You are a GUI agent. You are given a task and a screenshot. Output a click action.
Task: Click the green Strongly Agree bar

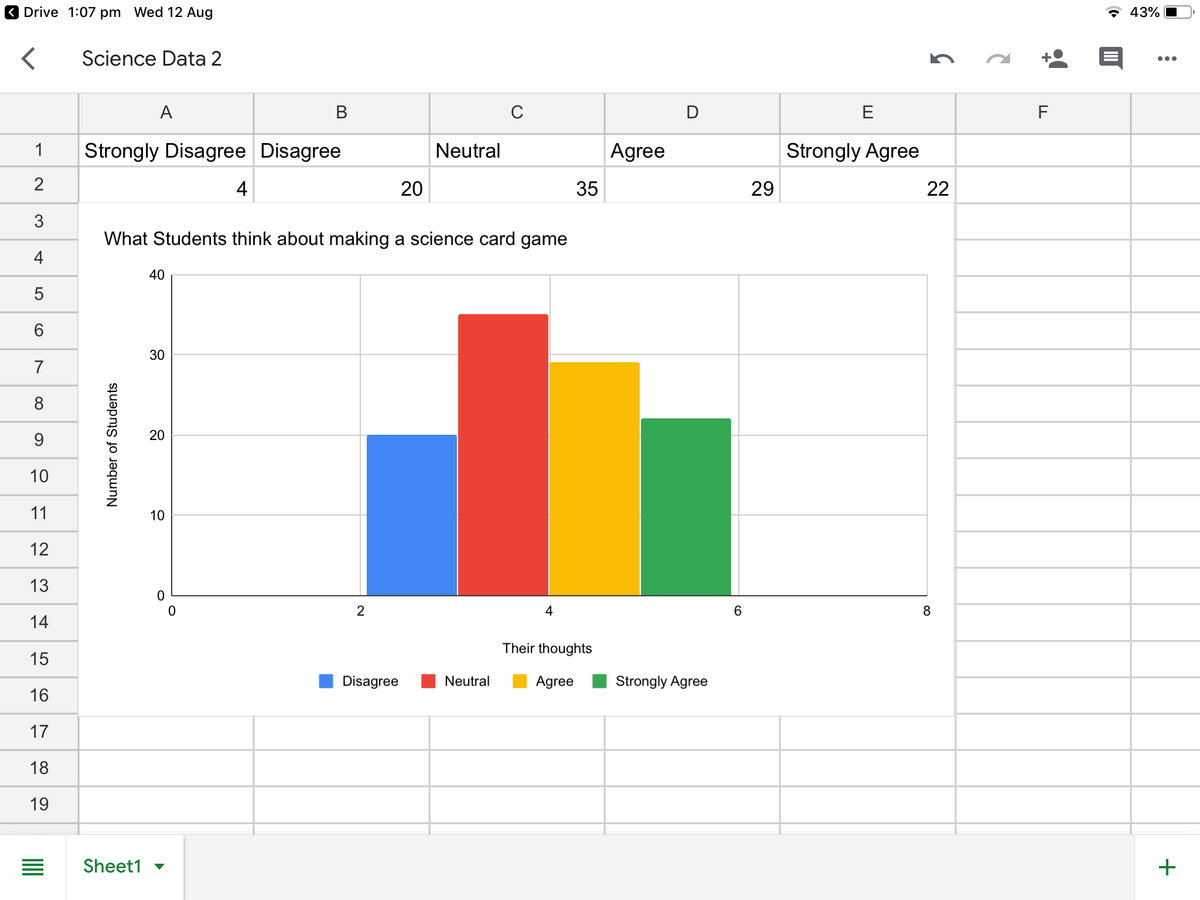686,507
